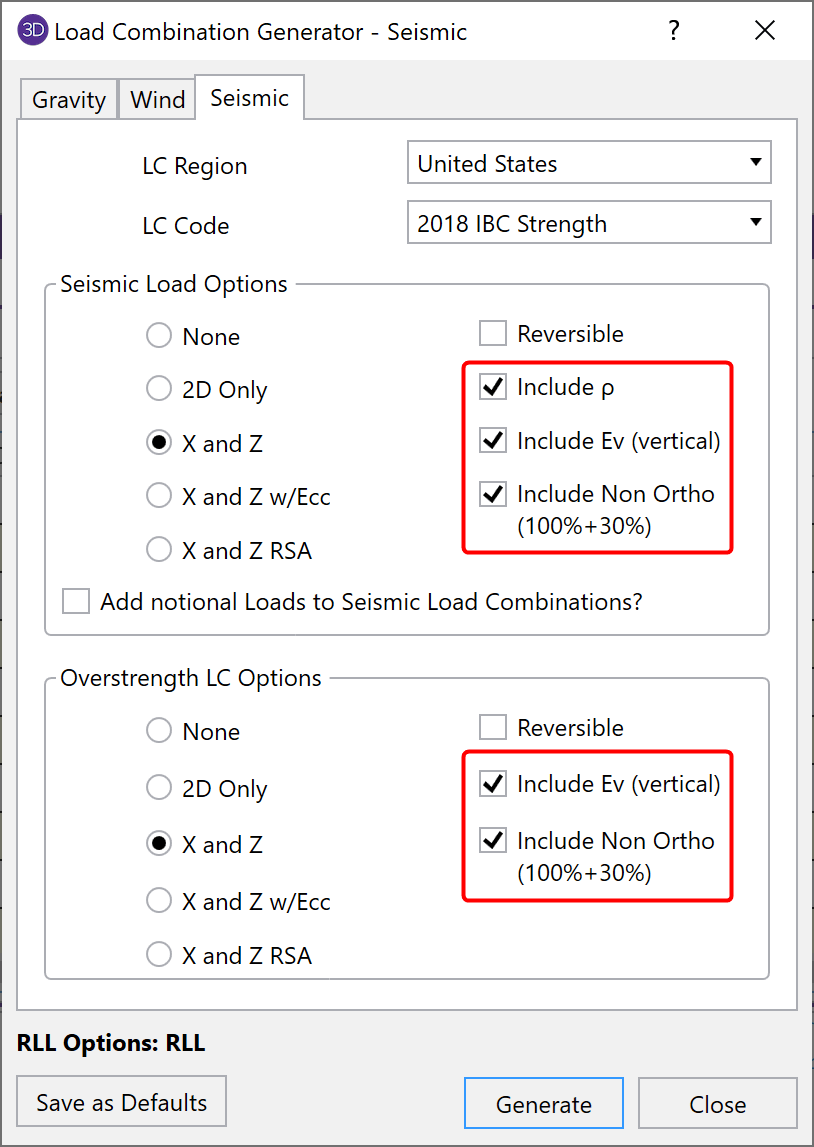This screenshot has height=1147, width=814.
Task: Click the Generate button
Action: tap(543, 1104)
